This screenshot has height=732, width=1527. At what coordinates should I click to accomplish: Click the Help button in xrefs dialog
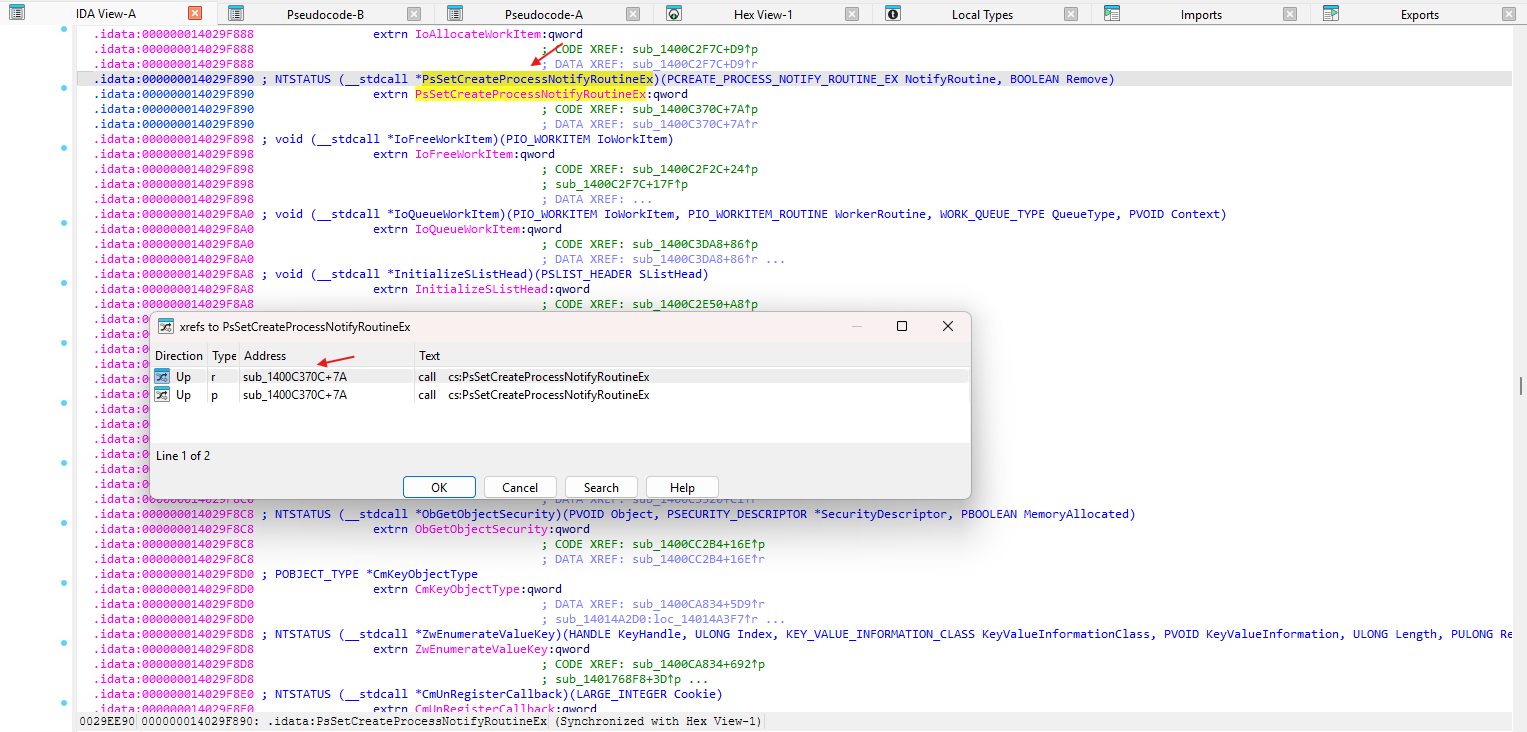(x=682, y=487)
